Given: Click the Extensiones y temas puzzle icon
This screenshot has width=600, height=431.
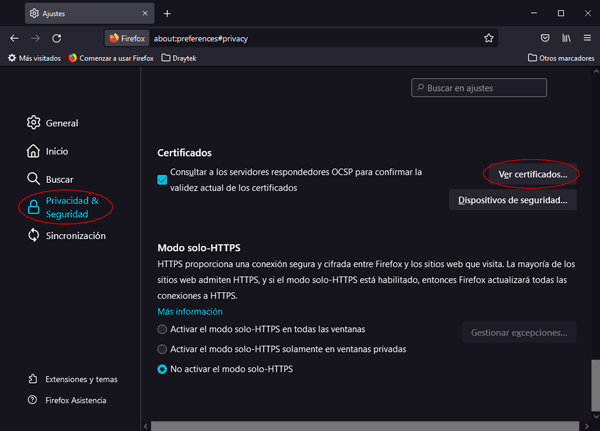Looking at the screenshot, I should click(x=33, y=379).
